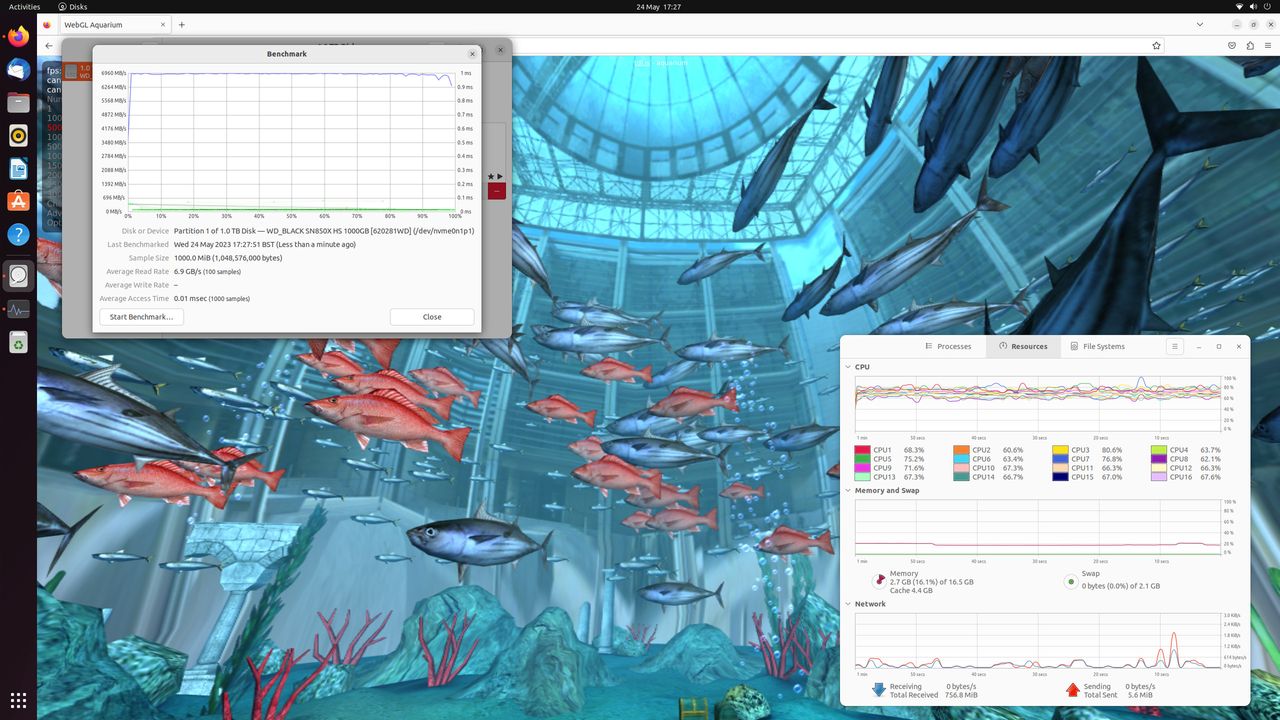Screen dimensions: 1280x720
Task: Click the Start Benchmark button
Action: click(141, 316)
